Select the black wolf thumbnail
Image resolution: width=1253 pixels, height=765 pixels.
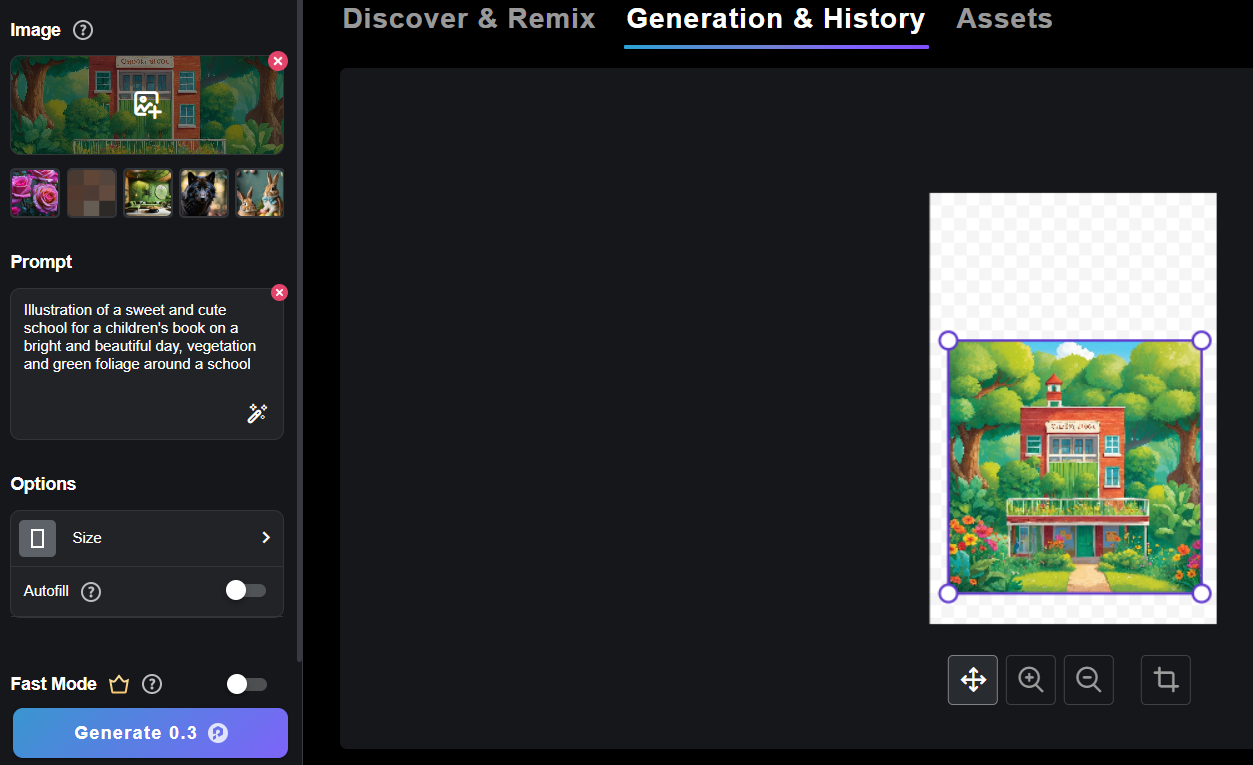coord(204,193)
